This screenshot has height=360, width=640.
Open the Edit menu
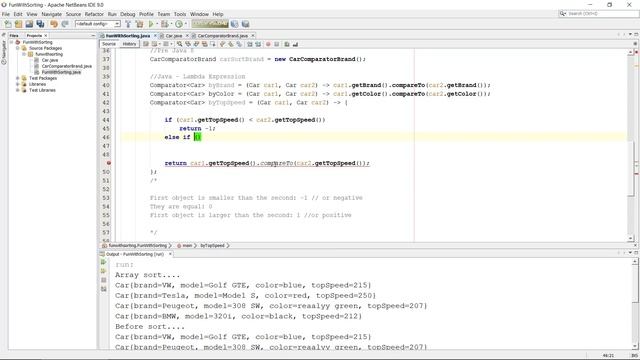point(18,14)
